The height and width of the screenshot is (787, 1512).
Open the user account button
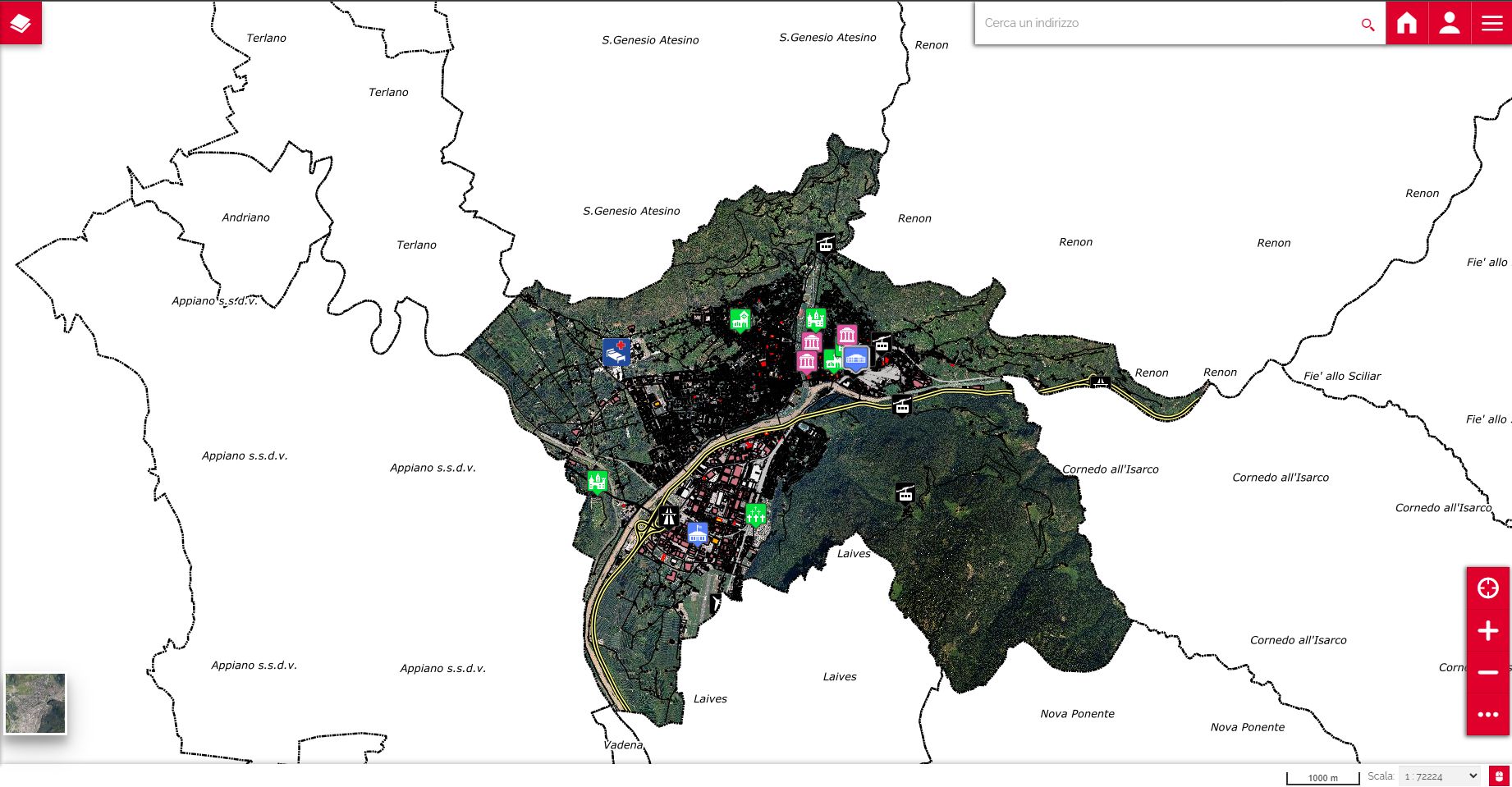(1450, 23)
